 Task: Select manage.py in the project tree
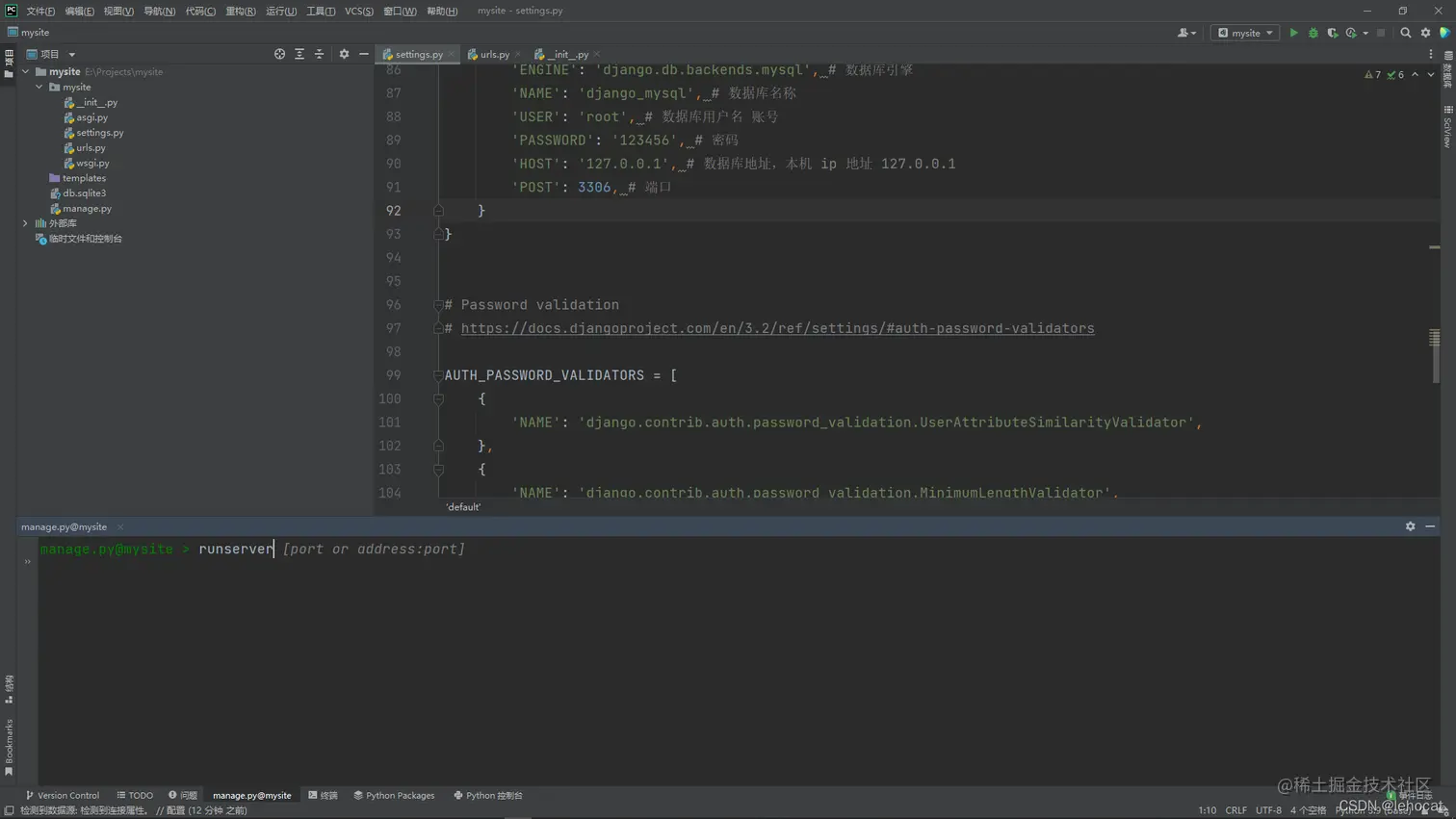pyautogui.click(x=80, y=209)
